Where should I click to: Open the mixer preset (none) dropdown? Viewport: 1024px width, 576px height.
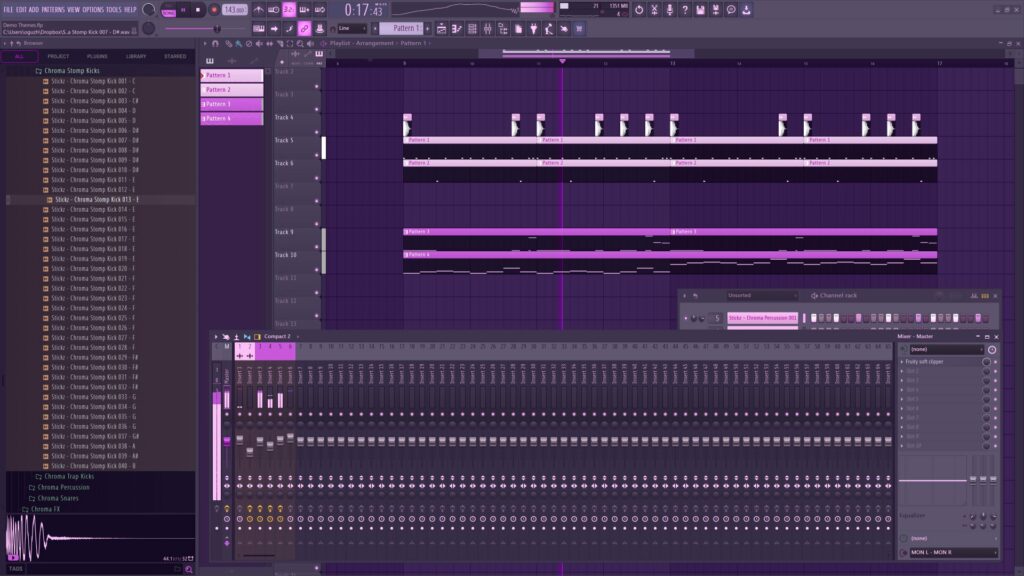[x=946, y=349]
